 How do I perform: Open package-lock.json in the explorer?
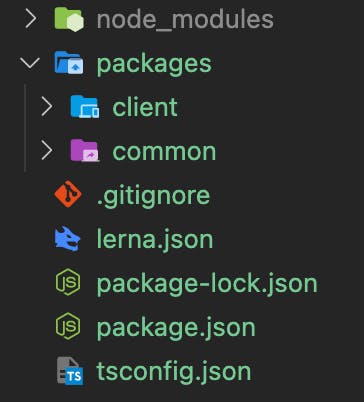207,285
